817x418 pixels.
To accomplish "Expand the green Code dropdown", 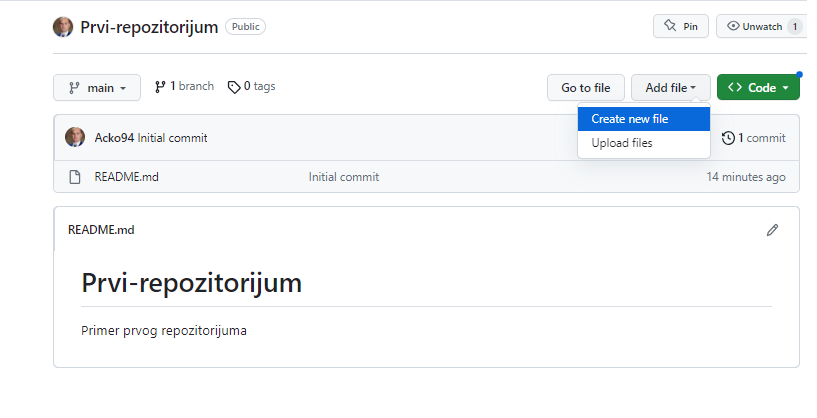I will point(758,88).
